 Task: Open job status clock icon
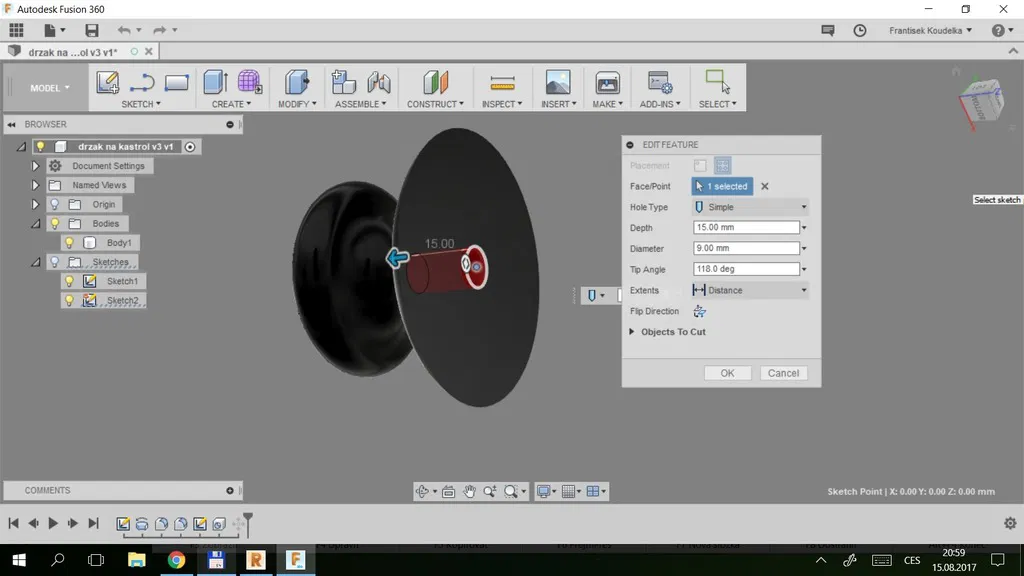859,31
